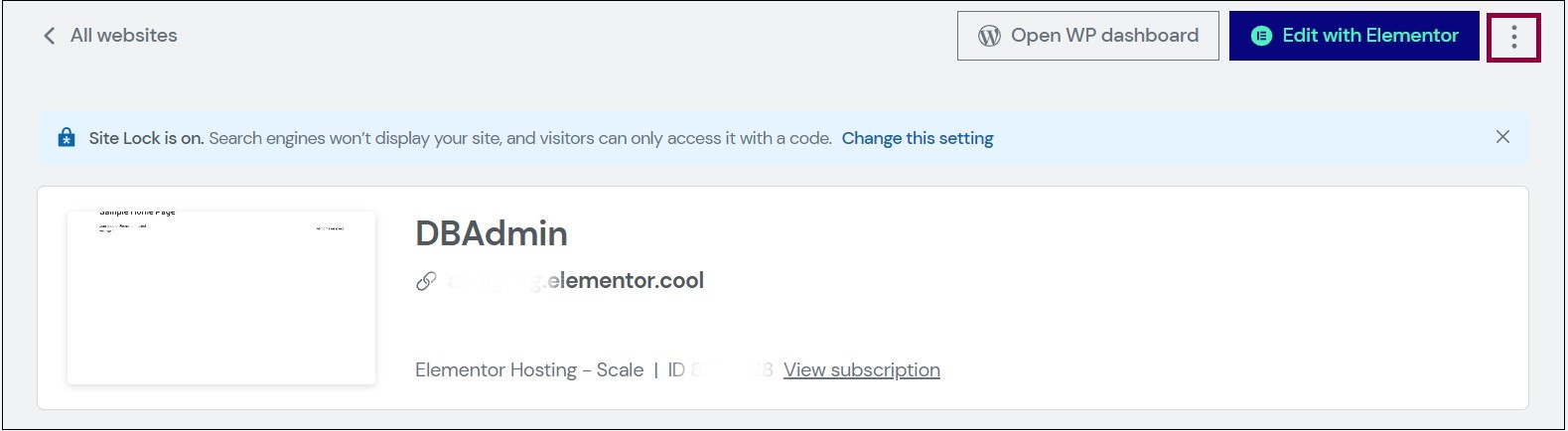
Task: Click the Elementor logo icon
Action: click(x=1261, y=36)
